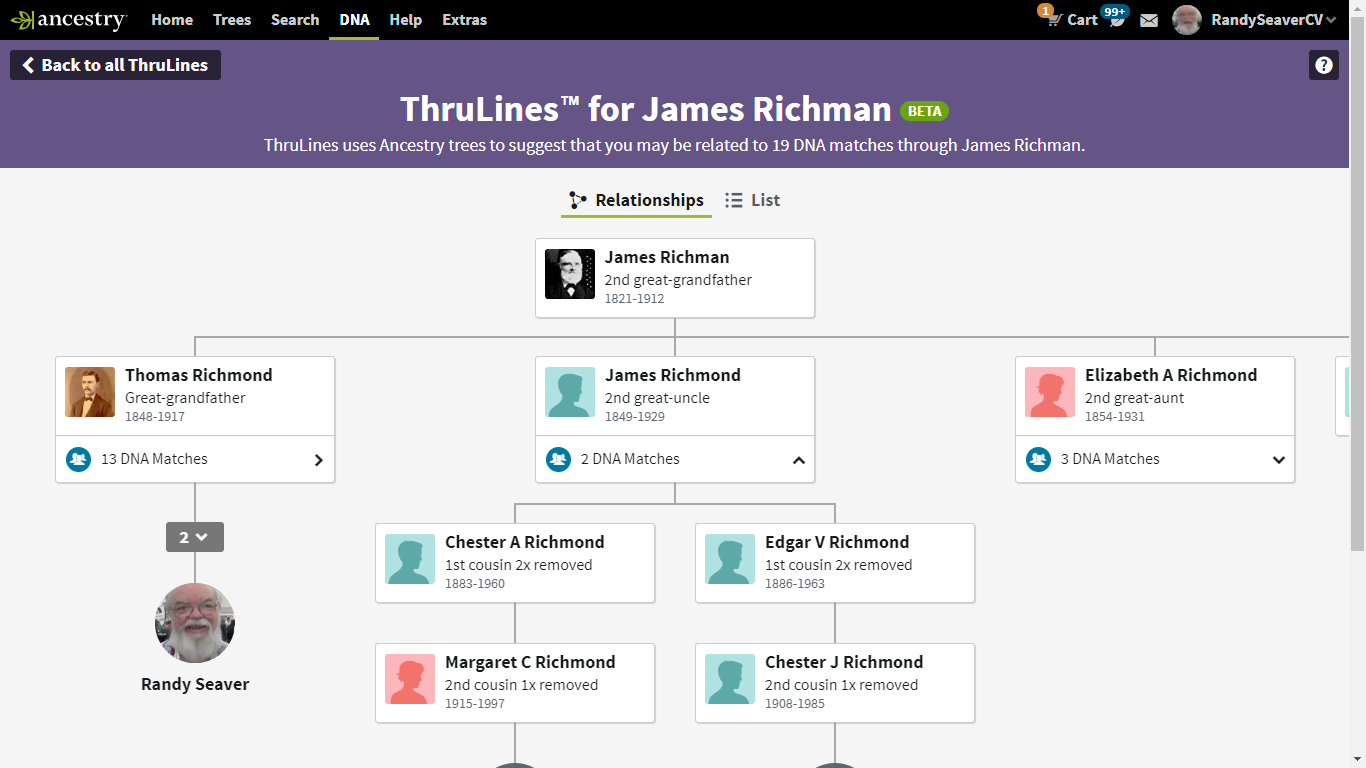Viewport: 1366px width, 768px height.
Task: Open the shopping cart icon
Action: [1054, 20]
